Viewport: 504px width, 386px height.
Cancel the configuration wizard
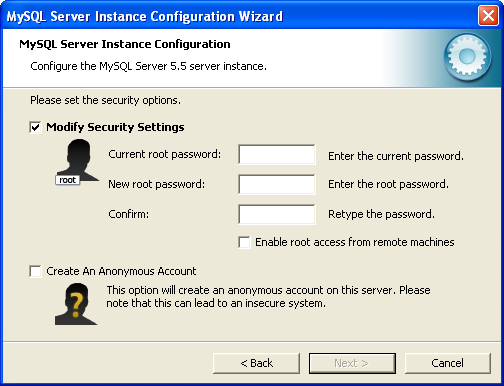point(448,363)
